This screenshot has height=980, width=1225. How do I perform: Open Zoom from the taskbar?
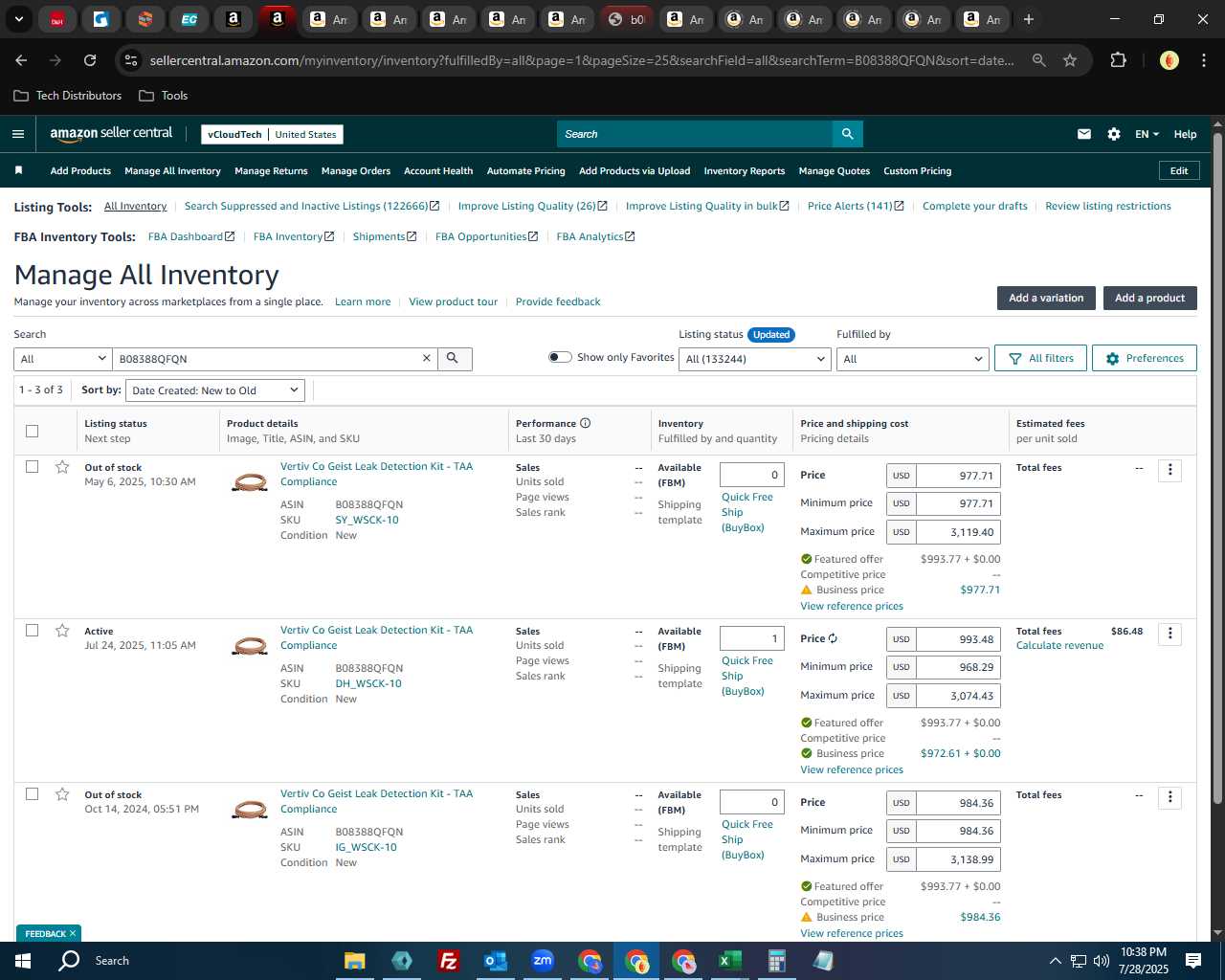(x=543, y=961)
